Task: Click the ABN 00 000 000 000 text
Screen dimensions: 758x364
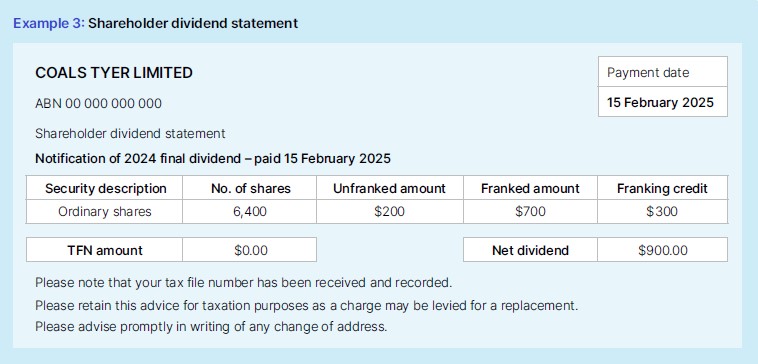Action: [99, 103]
